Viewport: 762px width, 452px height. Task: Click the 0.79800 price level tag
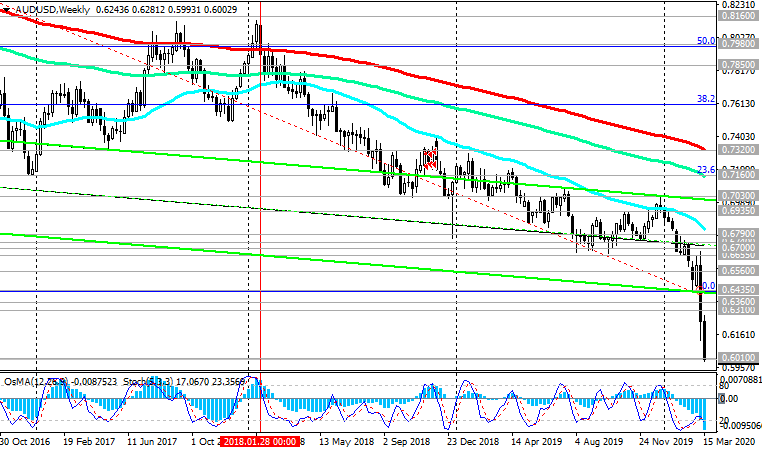pyautogui.click(x=739, y=45)
